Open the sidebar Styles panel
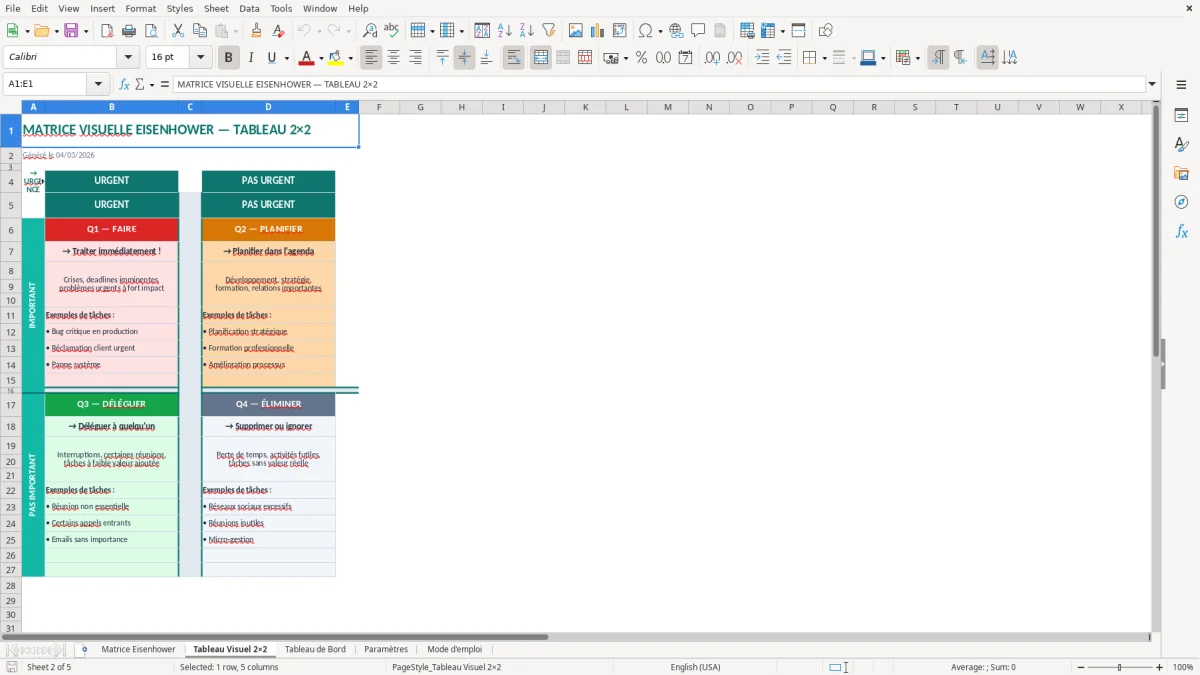This screenshot has width=1200, height=675. point(1181,144)
